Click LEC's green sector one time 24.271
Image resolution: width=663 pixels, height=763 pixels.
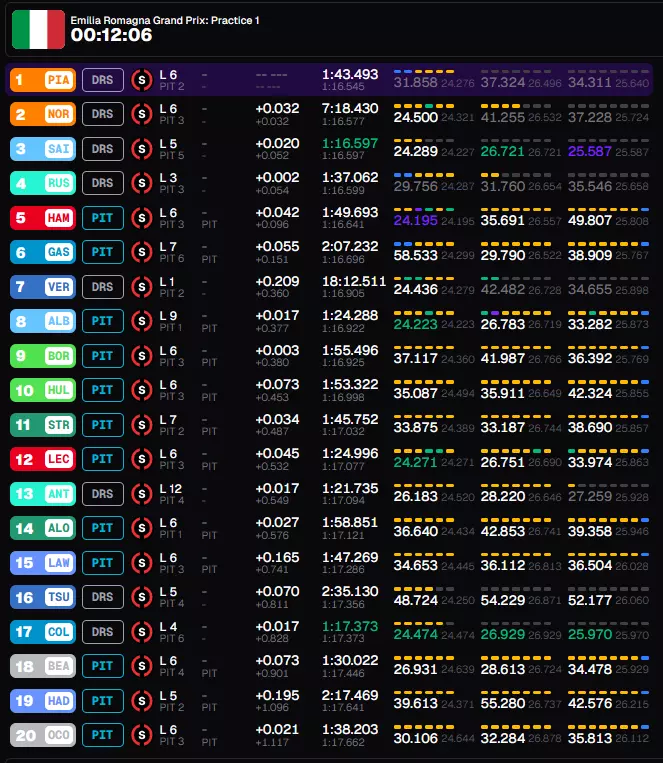(415, 462)
